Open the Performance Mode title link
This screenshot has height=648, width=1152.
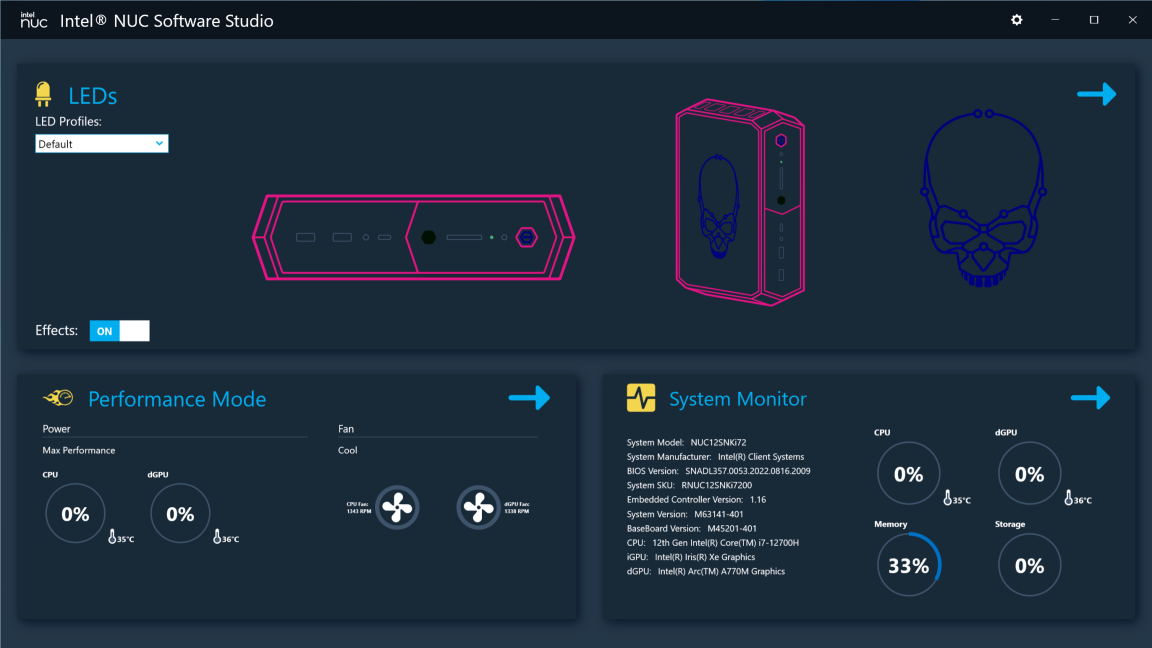pos(177,399)
